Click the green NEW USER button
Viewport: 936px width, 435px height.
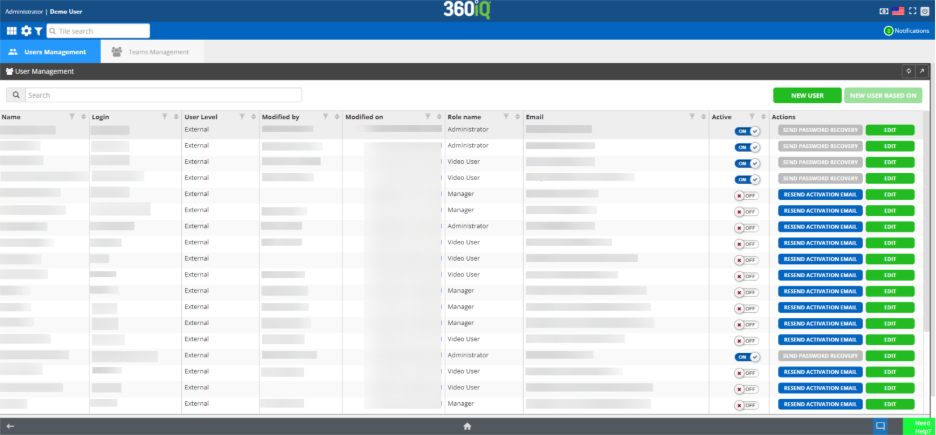coord(807,95)
